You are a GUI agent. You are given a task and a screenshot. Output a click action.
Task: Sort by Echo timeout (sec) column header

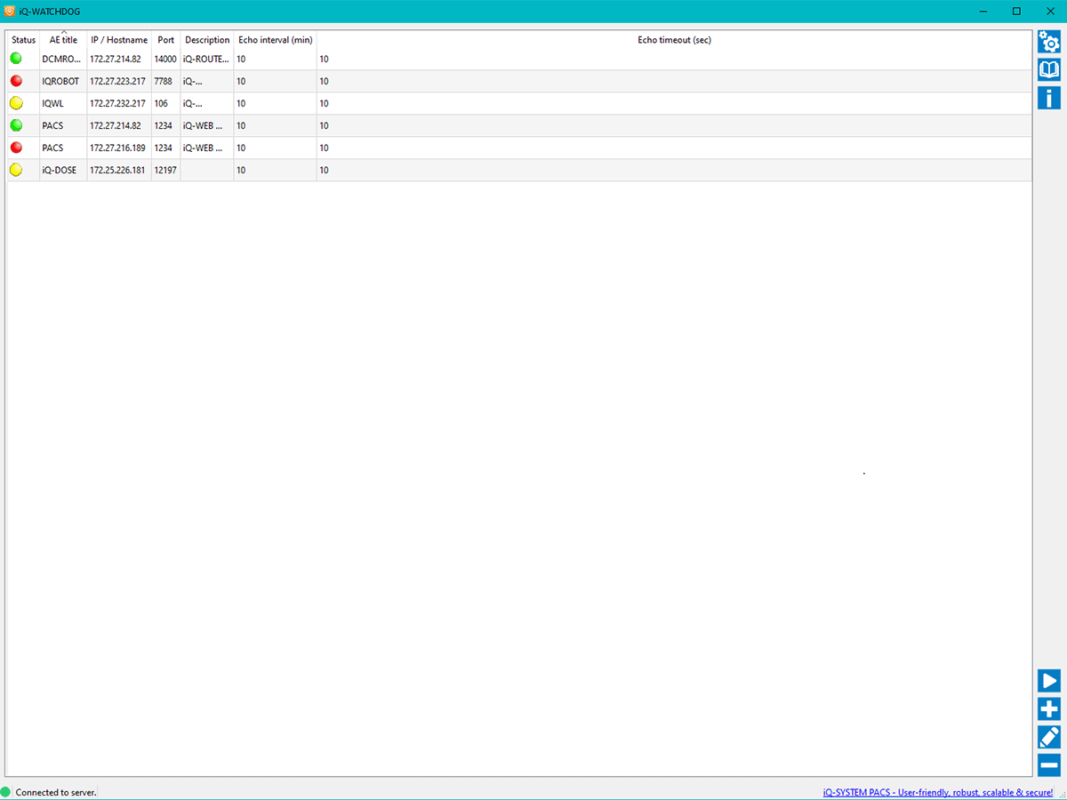674,40
